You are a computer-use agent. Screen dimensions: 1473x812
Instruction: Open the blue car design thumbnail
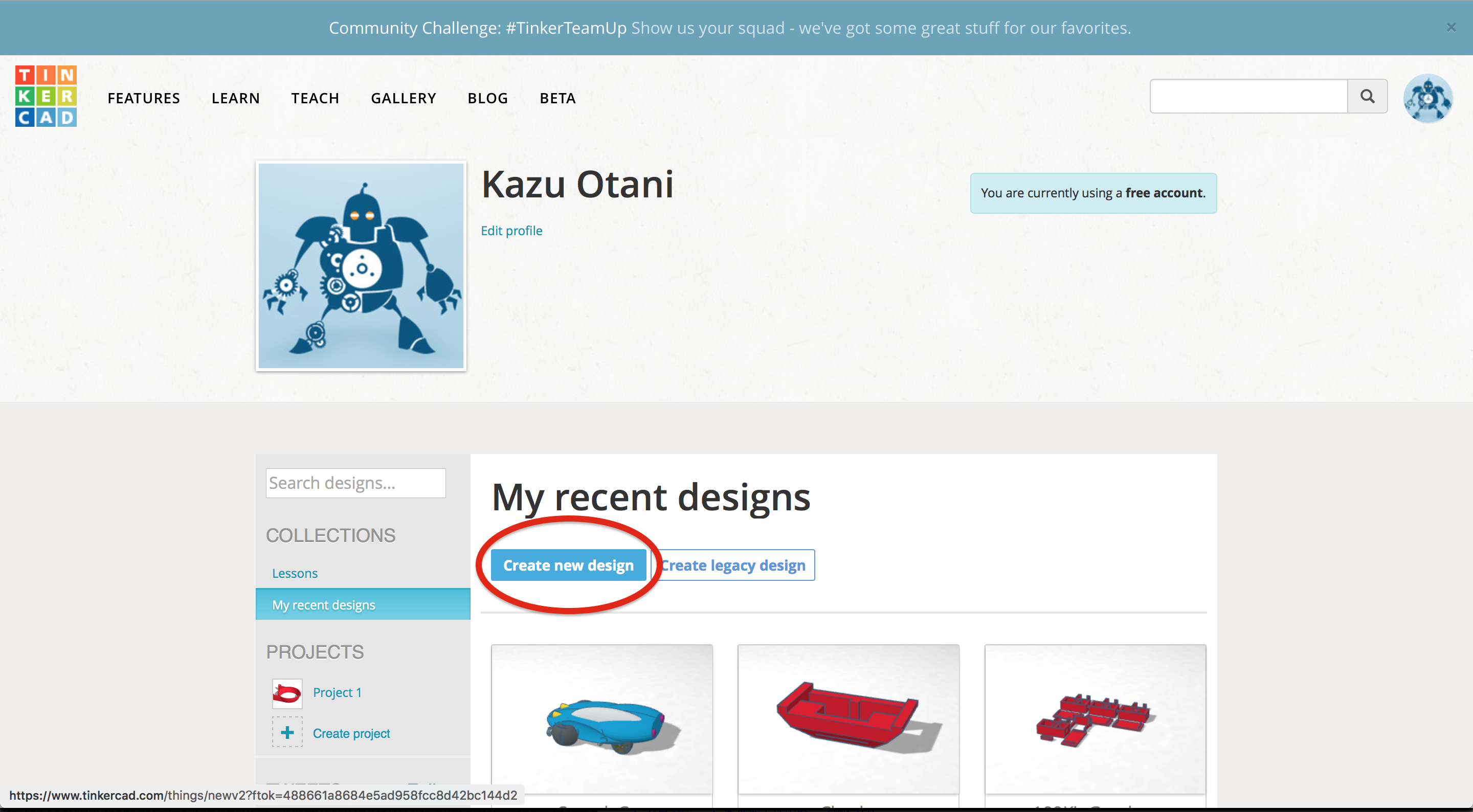point(601,719)
